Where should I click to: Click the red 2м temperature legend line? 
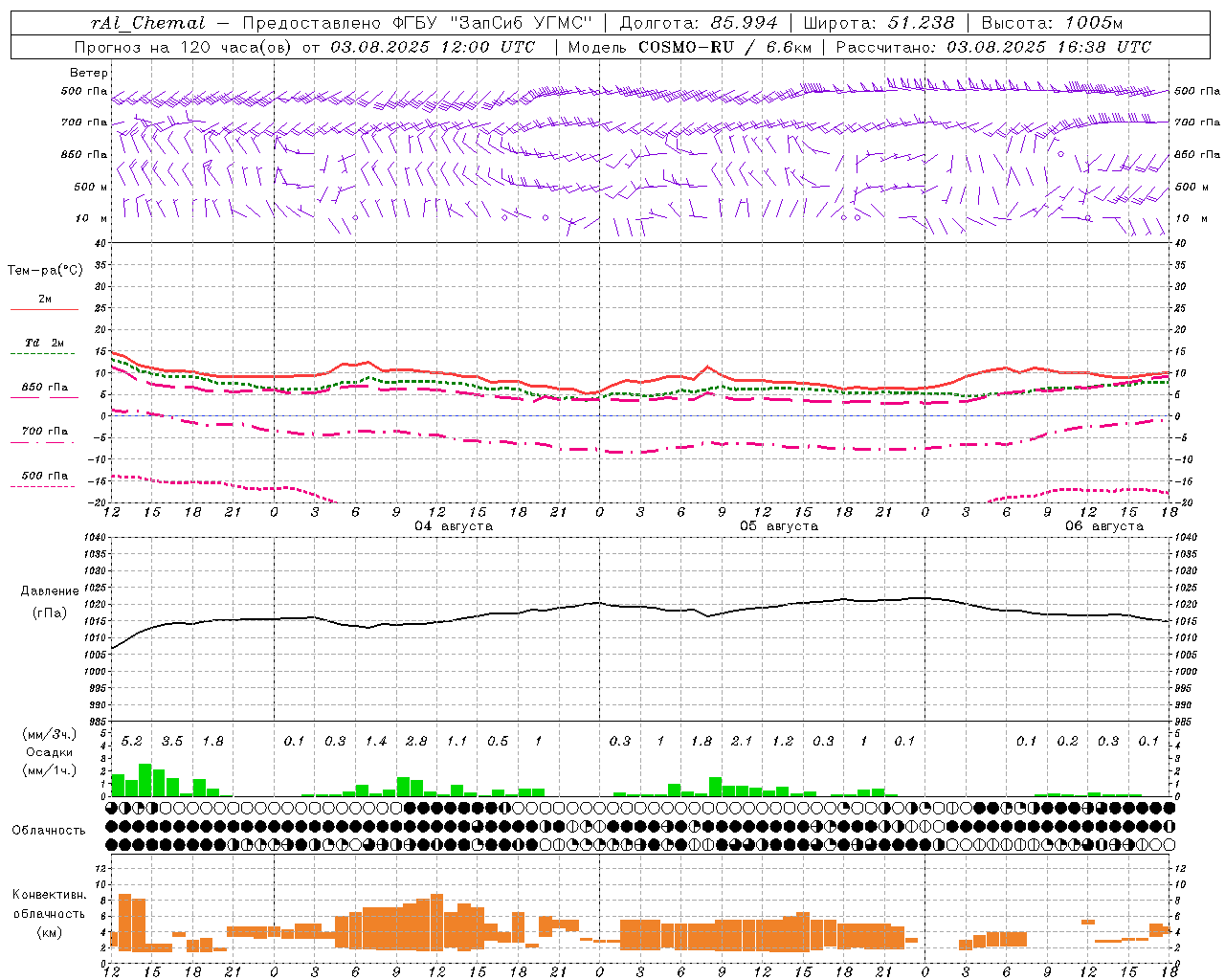tap(45, 309)
